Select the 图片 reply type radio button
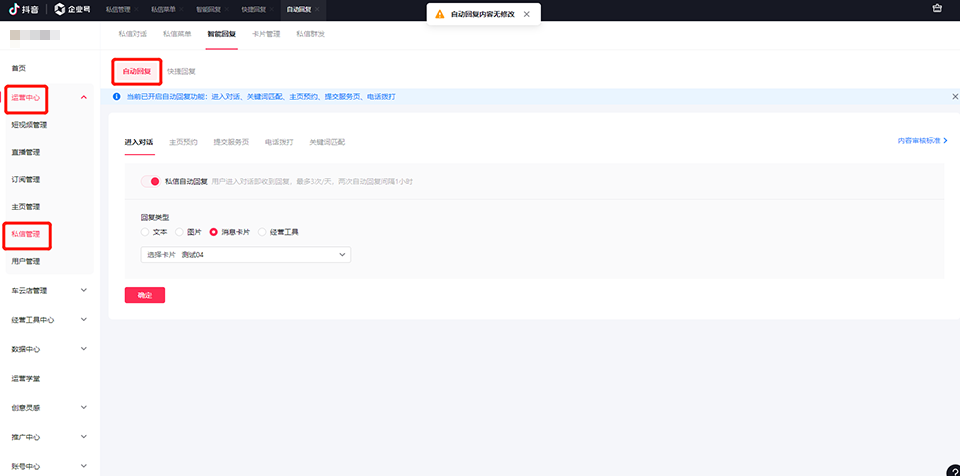 [x=179, y=232]
